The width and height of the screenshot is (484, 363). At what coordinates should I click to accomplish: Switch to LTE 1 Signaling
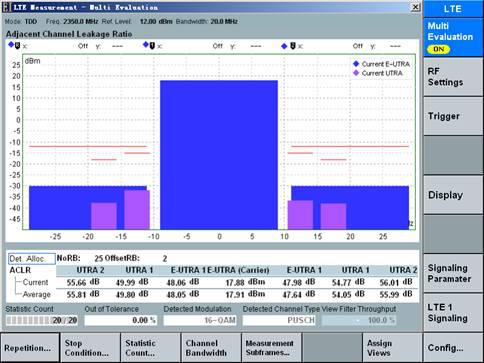(x=453, y=313)
